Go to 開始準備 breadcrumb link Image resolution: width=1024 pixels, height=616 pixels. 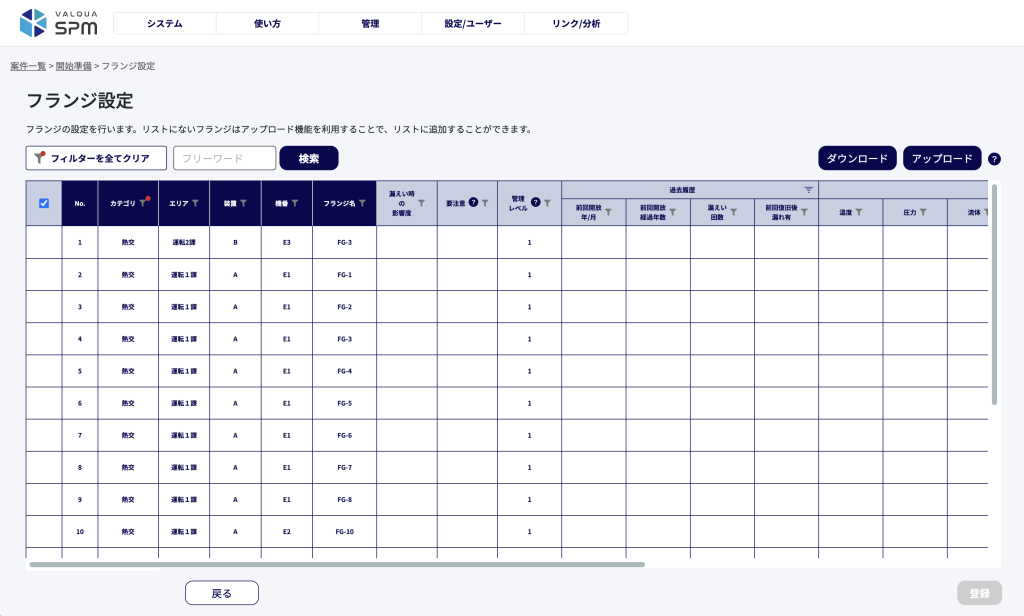click(x=74, y=66)
